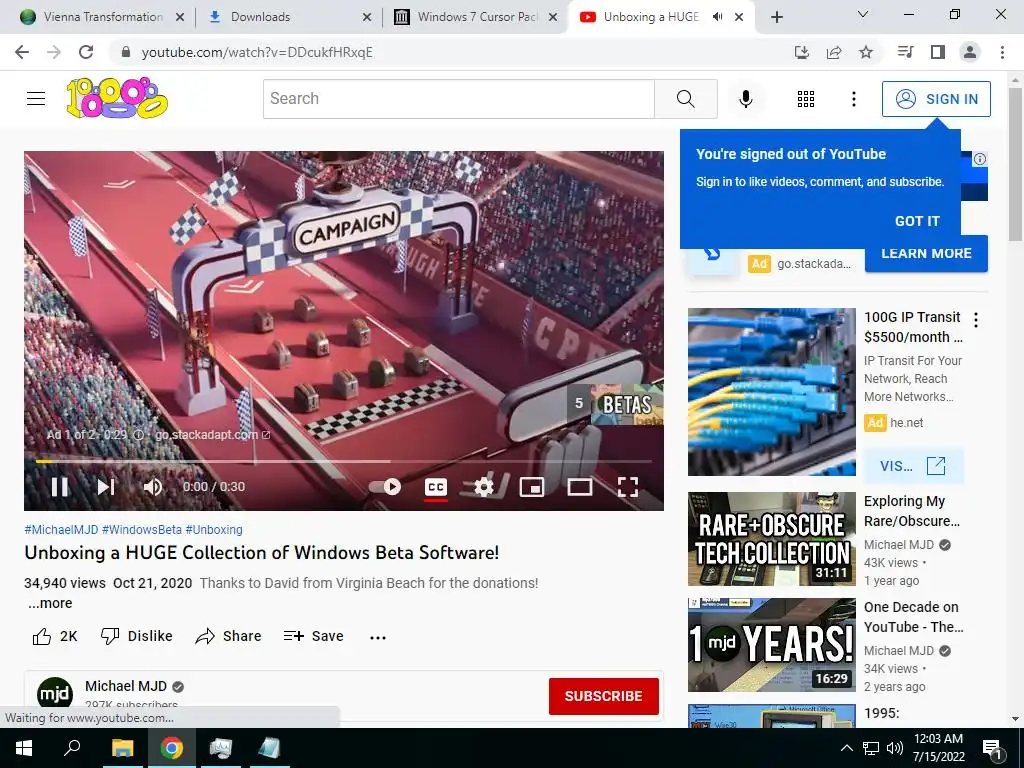This screenshot has height=768, width=1024.
Task: Click LEARN MORE ad button
Action: (926, 254)
